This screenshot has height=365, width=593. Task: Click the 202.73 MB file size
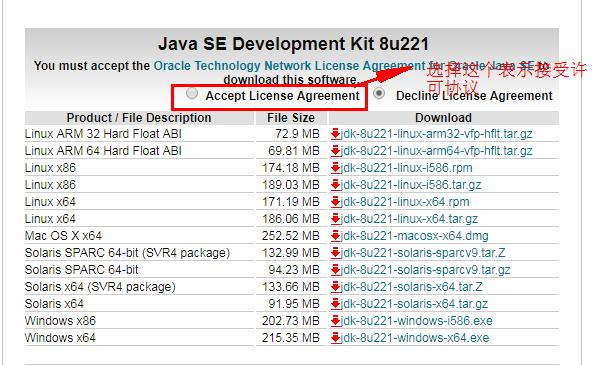pos(291,321)
